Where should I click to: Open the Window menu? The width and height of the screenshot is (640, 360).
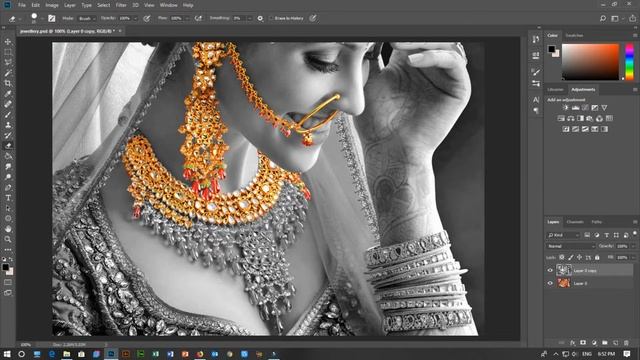(169, 5)
